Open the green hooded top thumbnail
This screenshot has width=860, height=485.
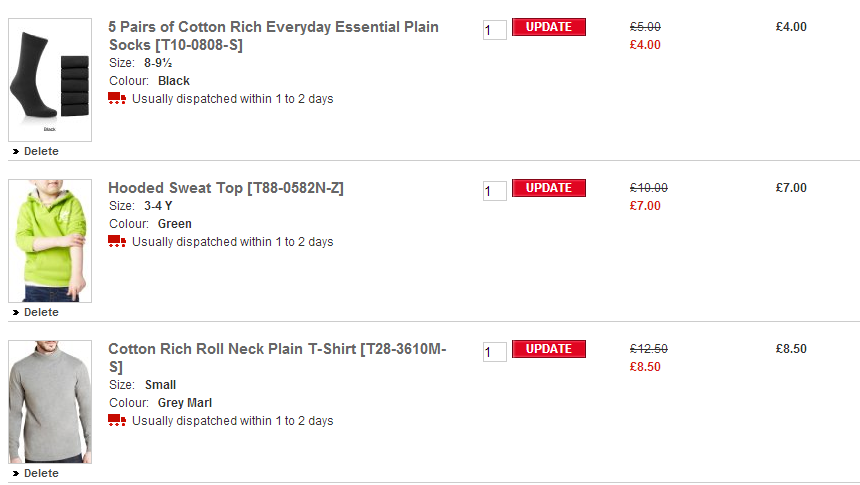click(x=50, y=241)
